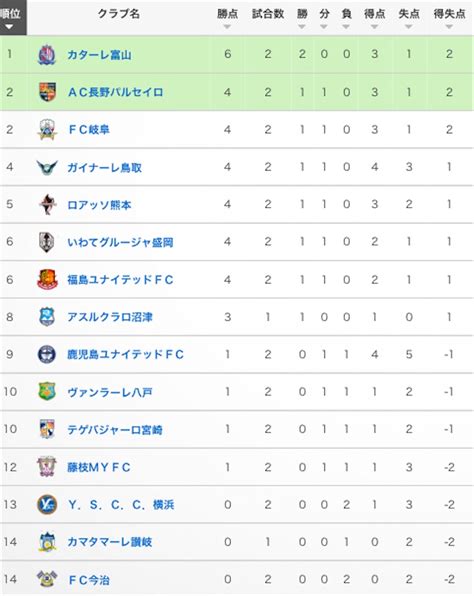Sort table by 得失点 column arrow
This screenshot has width=474, height=596.
(x=449, y=27)
